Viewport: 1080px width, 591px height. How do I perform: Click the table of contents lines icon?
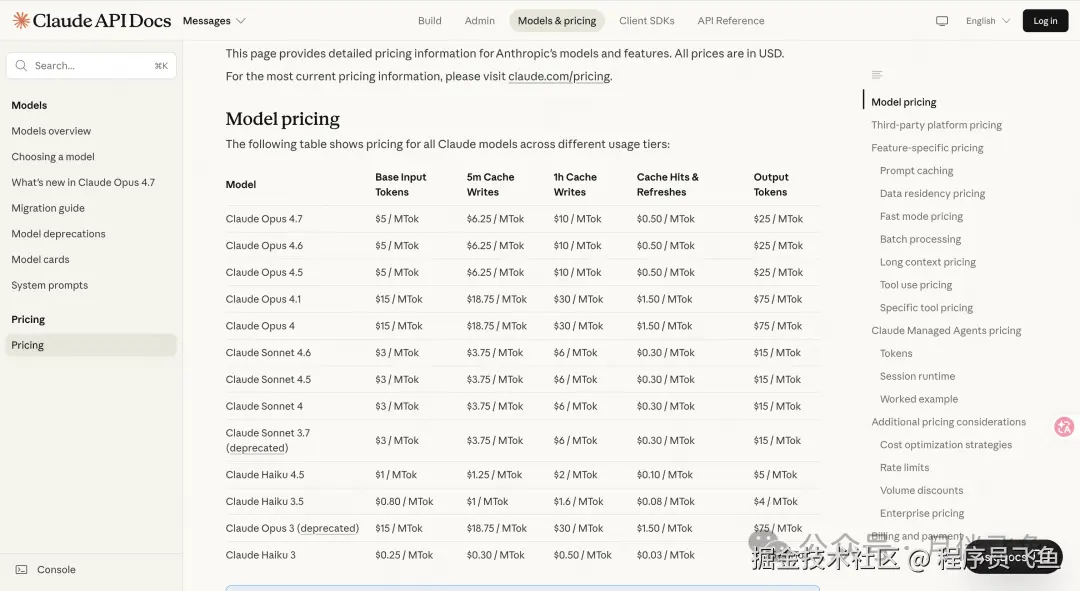(x=877, y=74)
